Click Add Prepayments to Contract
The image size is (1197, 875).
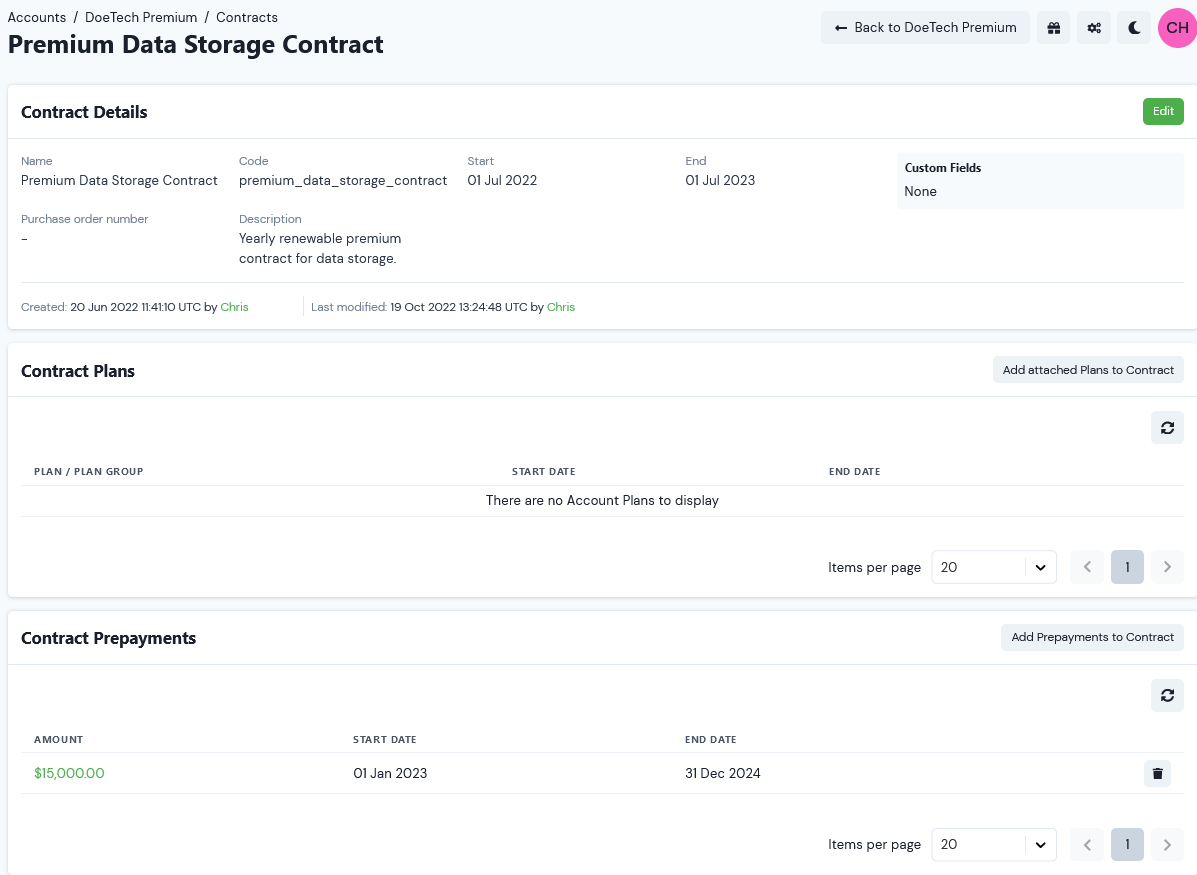click(1092, 637)
